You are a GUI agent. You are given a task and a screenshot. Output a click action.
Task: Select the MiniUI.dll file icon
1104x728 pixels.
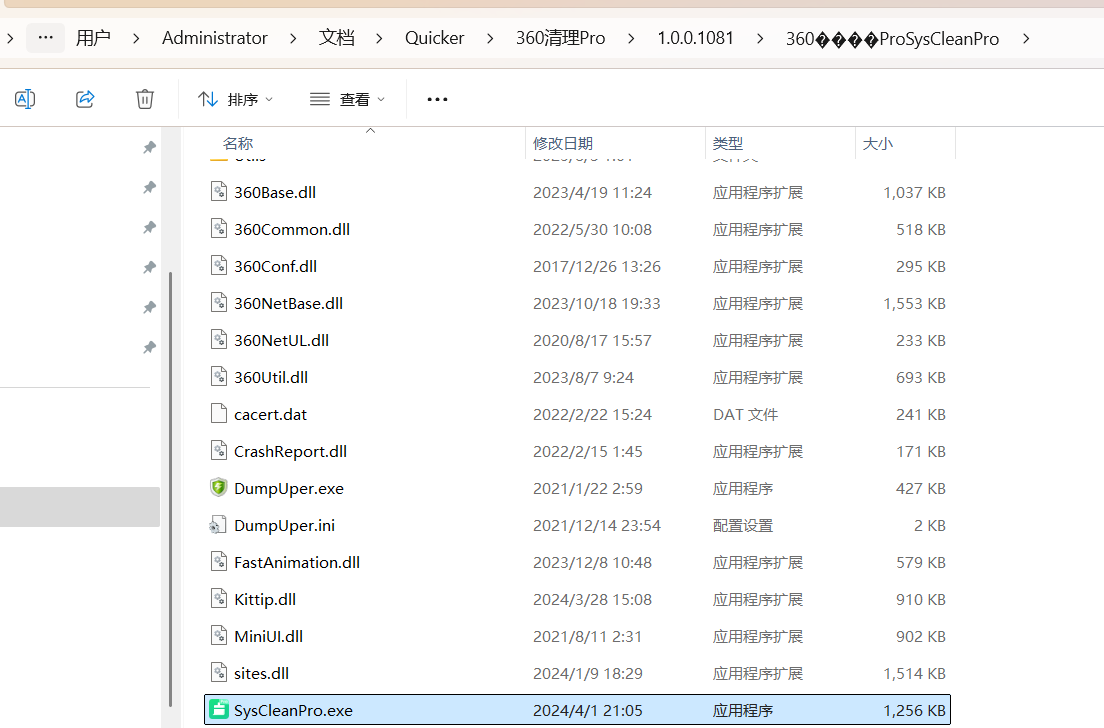tap(219, 635)
